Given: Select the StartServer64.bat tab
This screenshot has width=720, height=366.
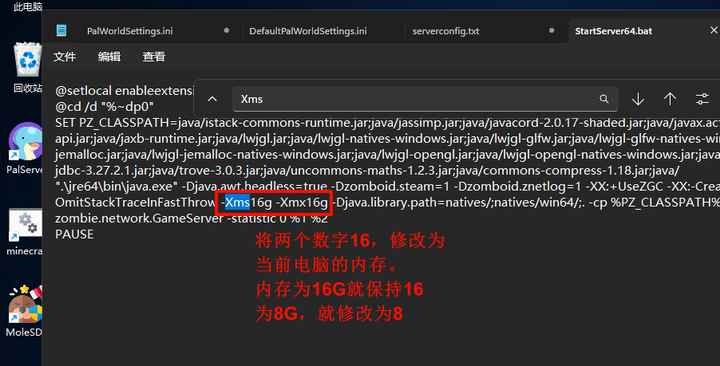Looking at the screenshot, I should (613, 31).
